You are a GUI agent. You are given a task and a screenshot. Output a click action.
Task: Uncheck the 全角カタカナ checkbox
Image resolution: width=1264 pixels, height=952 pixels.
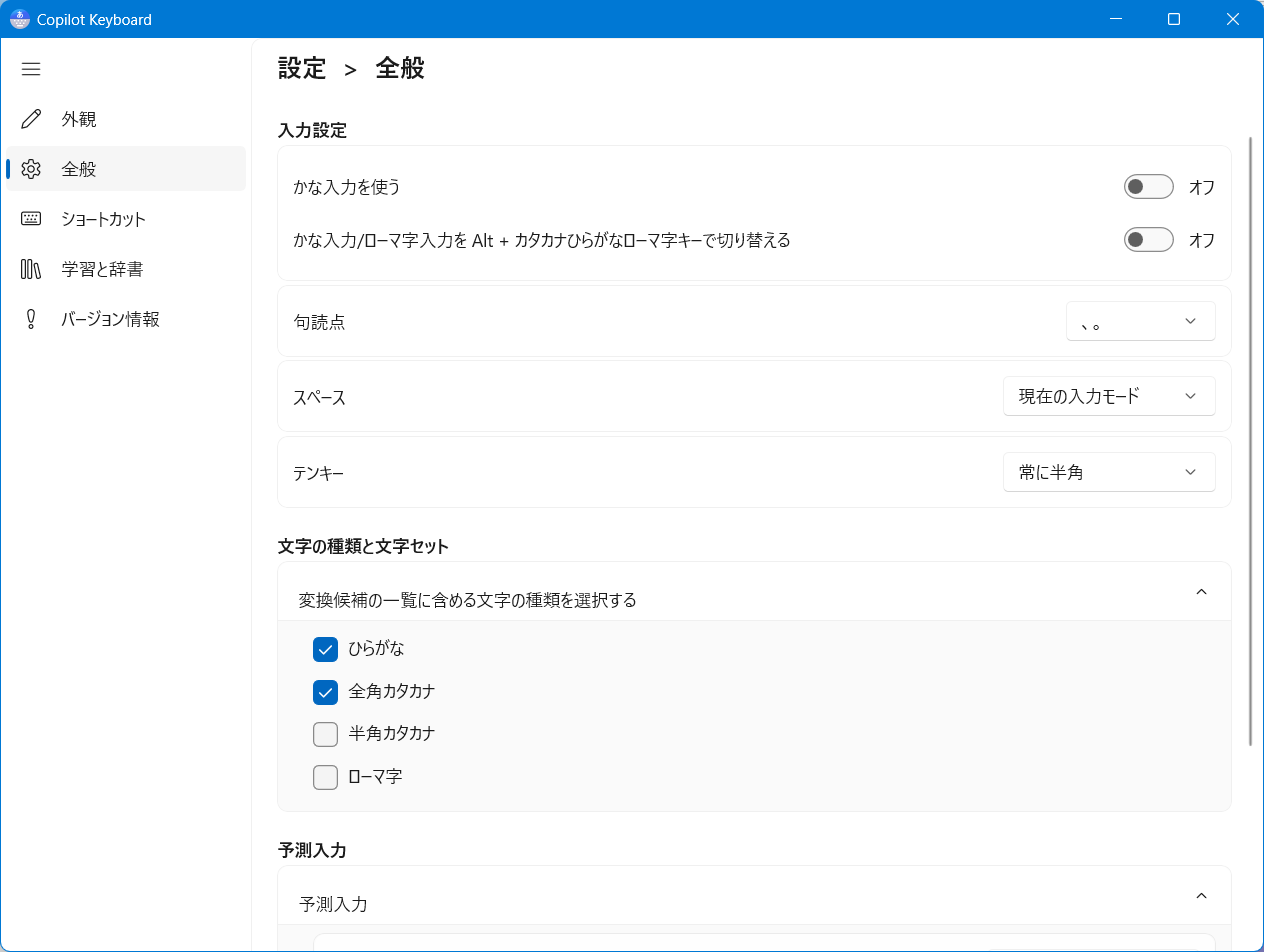pos(325,691)
